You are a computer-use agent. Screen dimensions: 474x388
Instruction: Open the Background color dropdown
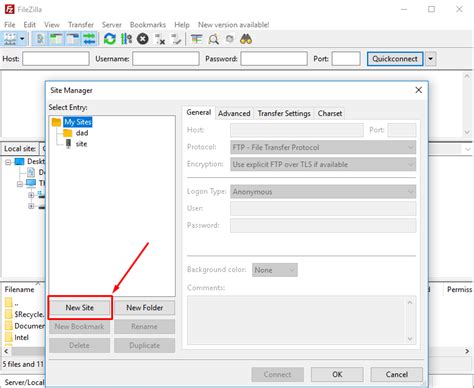pos(275,270)
